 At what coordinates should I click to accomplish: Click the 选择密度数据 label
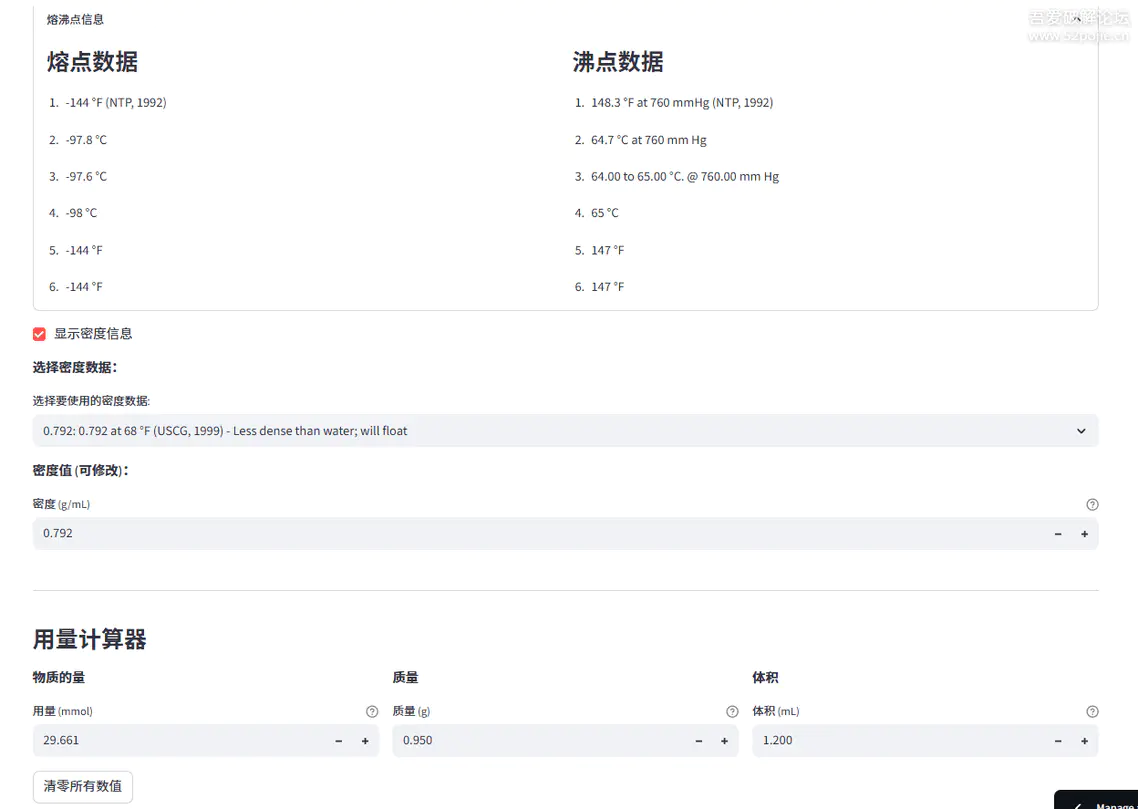click(75, 367)
